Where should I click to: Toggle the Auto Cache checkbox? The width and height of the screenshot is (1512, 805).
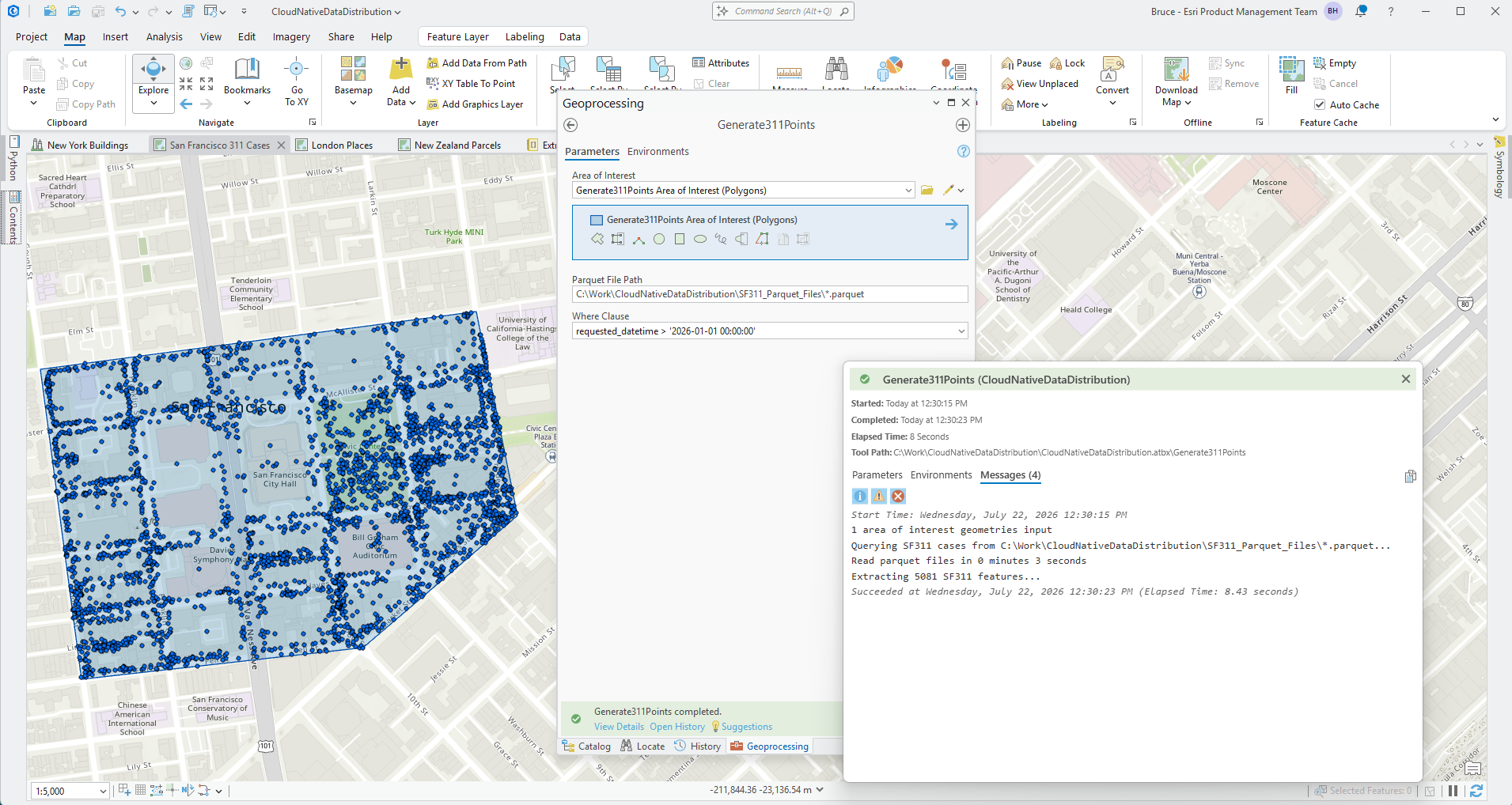tap(1320, 104)
